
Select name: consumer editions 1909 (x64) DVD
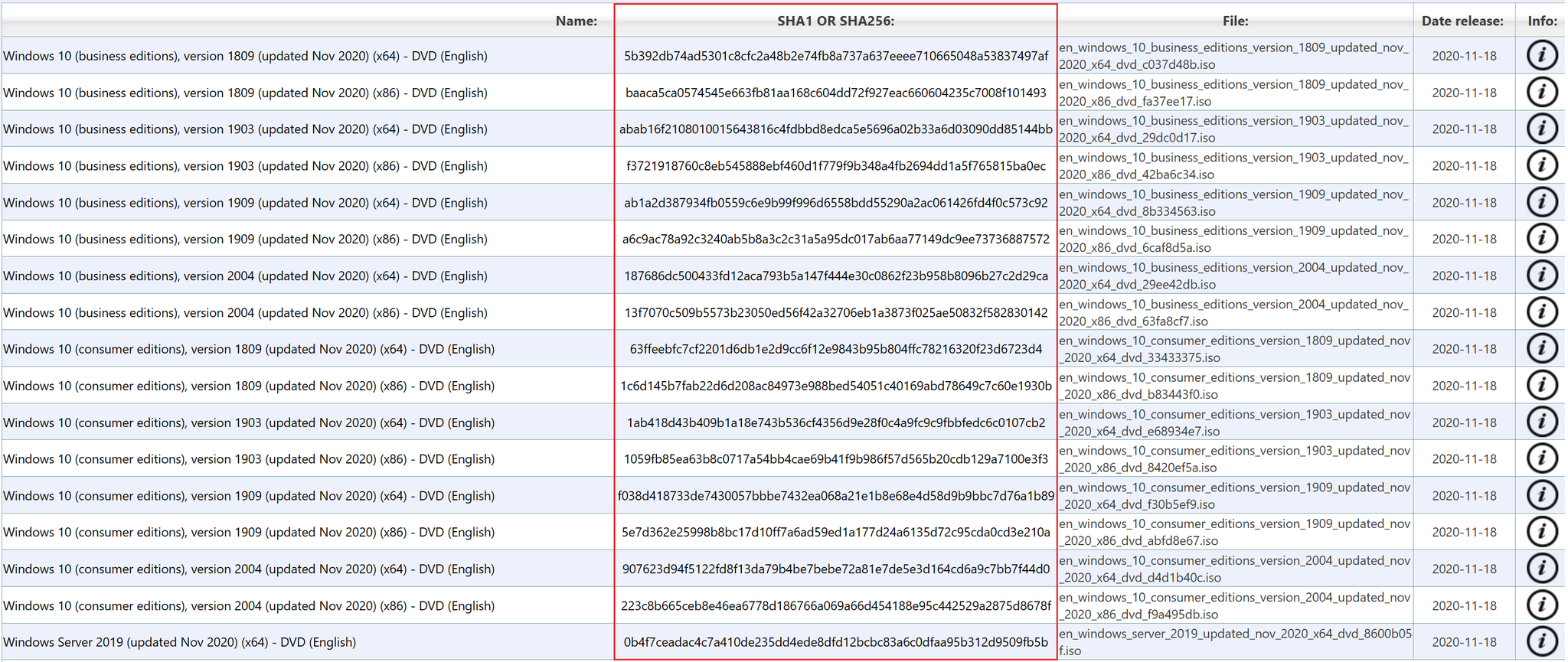[x=249, y=496]
